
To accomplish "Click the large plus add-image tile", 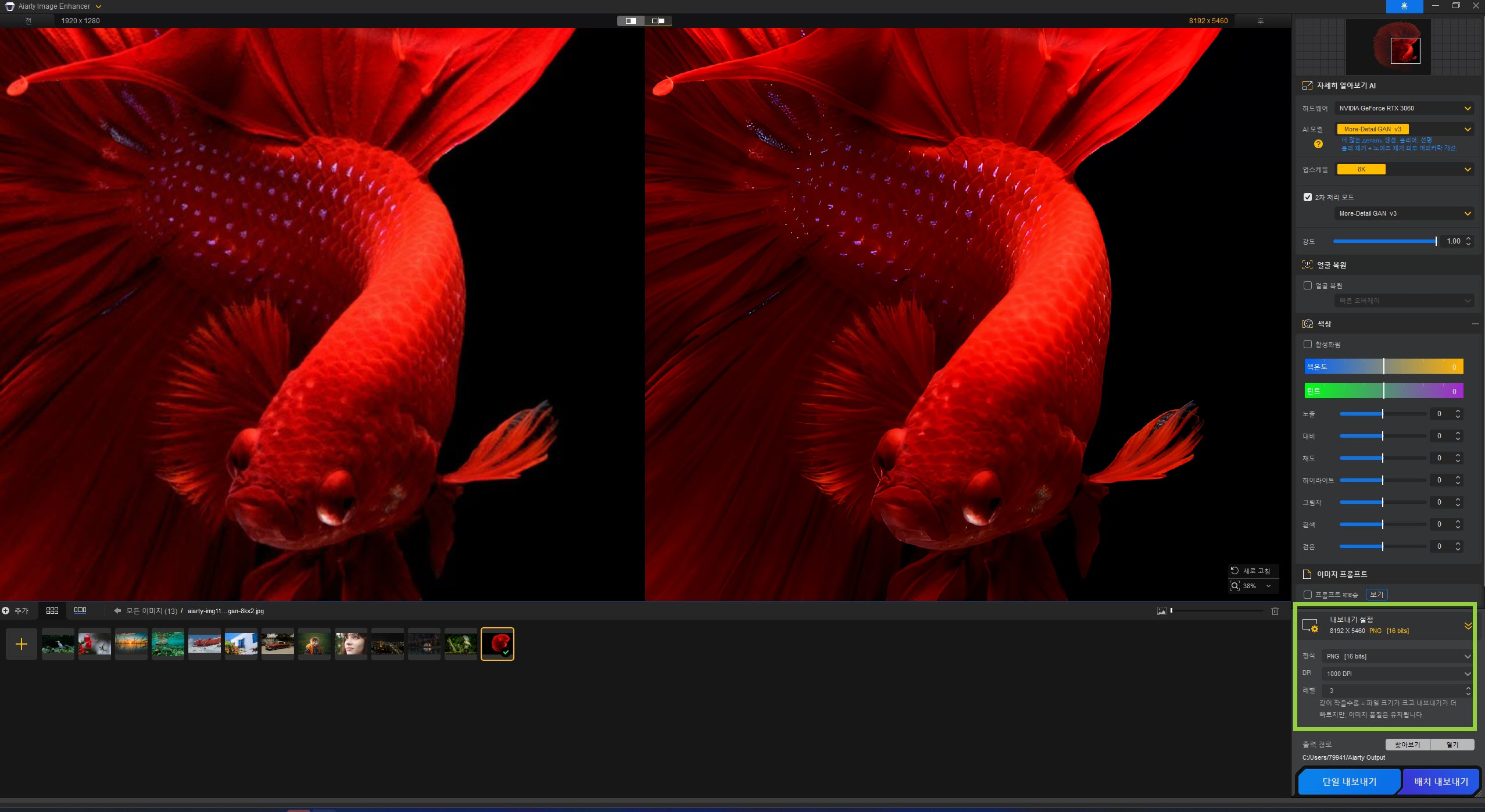I will (22, 644).
